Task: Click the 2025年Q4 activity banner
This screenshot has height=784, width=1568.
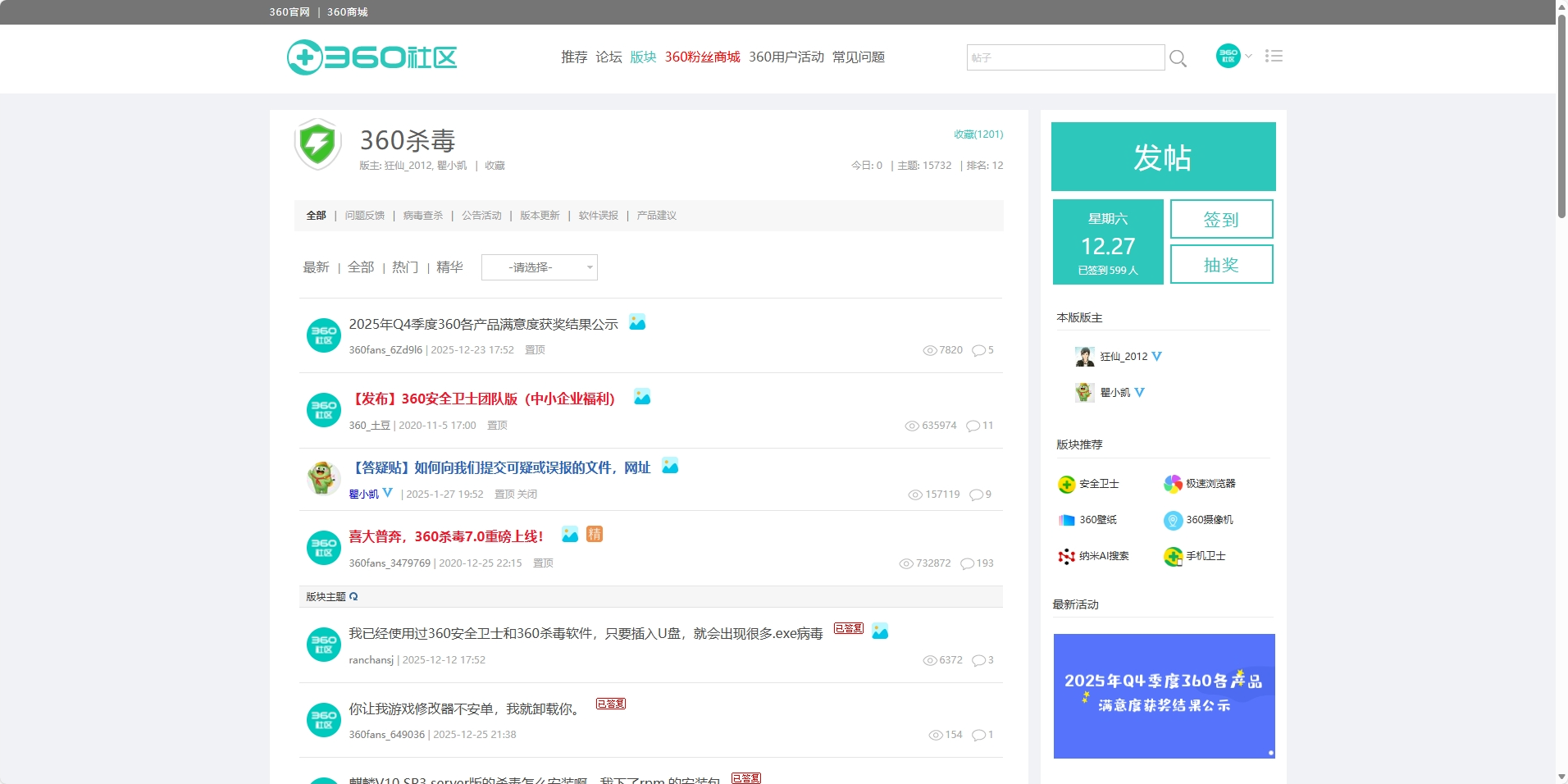Action: (x=1164, y=695)
